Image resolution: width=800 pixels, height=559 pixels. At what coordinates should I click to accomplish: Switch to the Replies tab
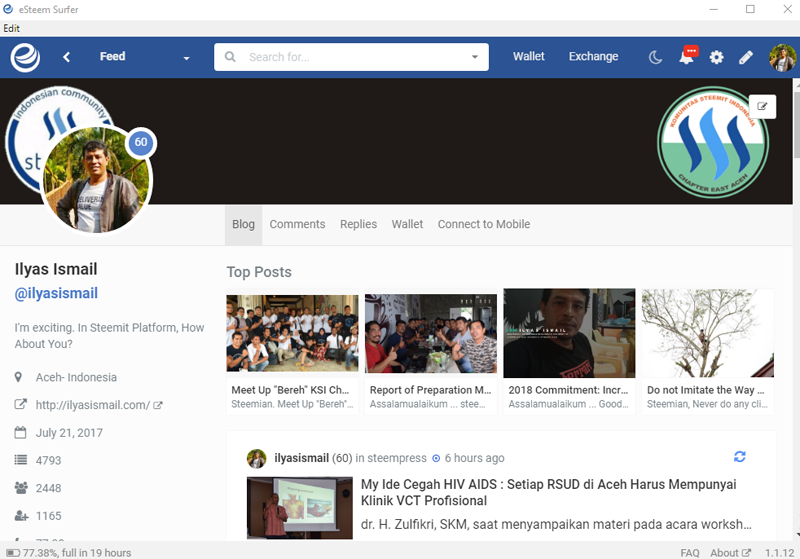pyautogui.click(x=359, y=224)
